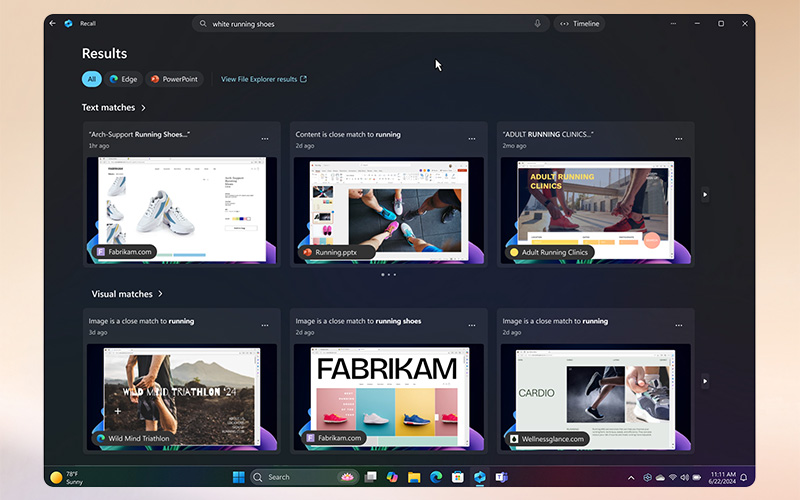Open options for 'Arch-Support Running Shoes' card

pos(265,139)
